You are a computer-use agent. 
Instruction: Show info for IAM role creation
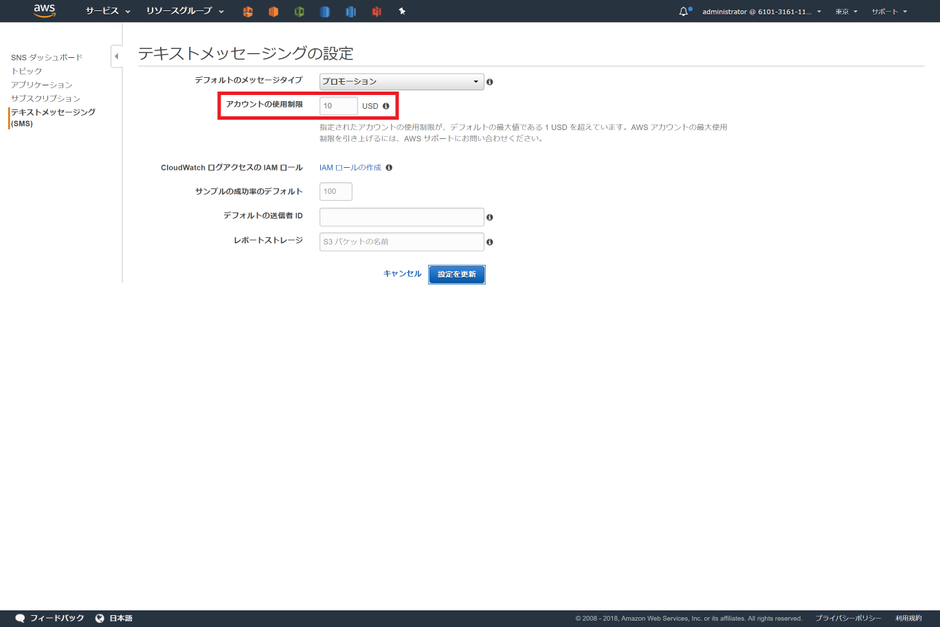(389, 168)
